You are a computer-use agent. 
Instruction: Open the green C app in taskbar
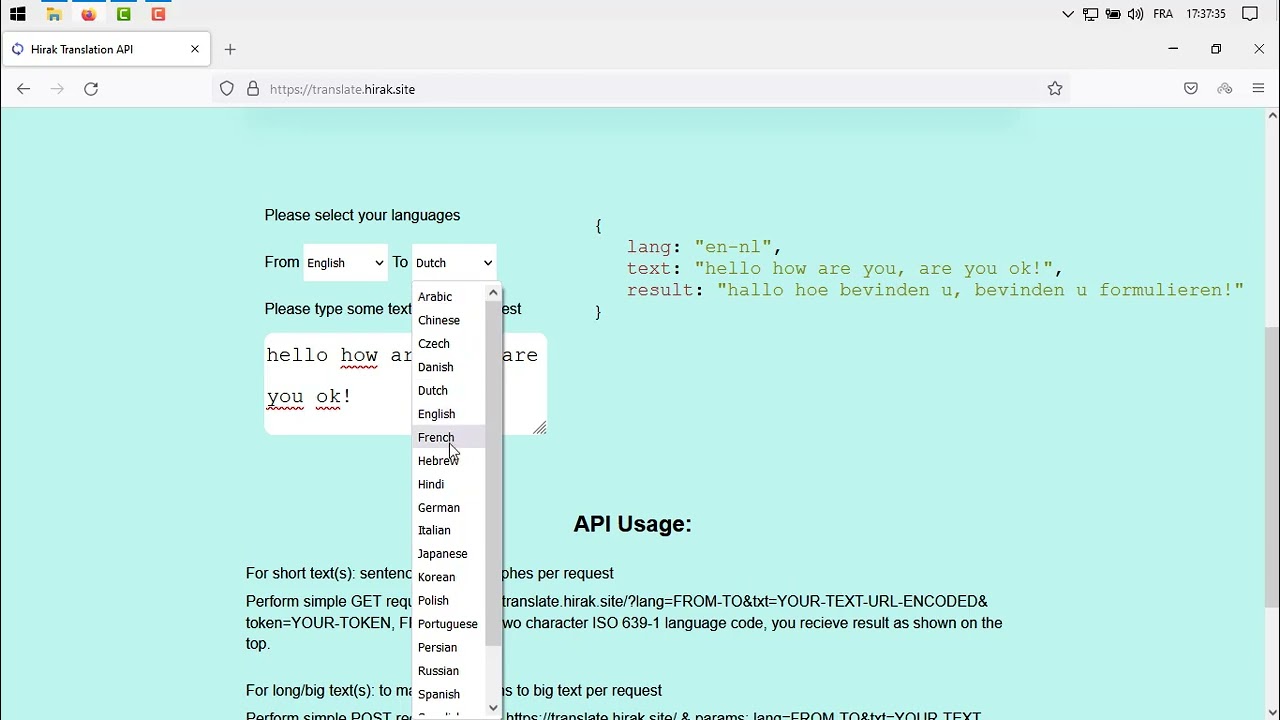click(x=124, y=14)
